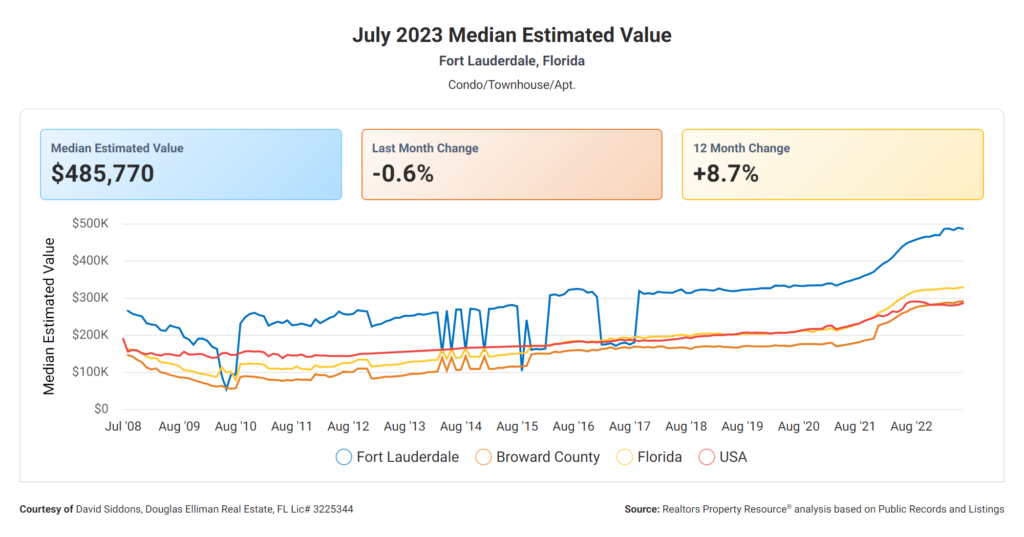Toggle the USA legend circle
This screenshot has height=537, width=1024.
click(x=707, y=457)
